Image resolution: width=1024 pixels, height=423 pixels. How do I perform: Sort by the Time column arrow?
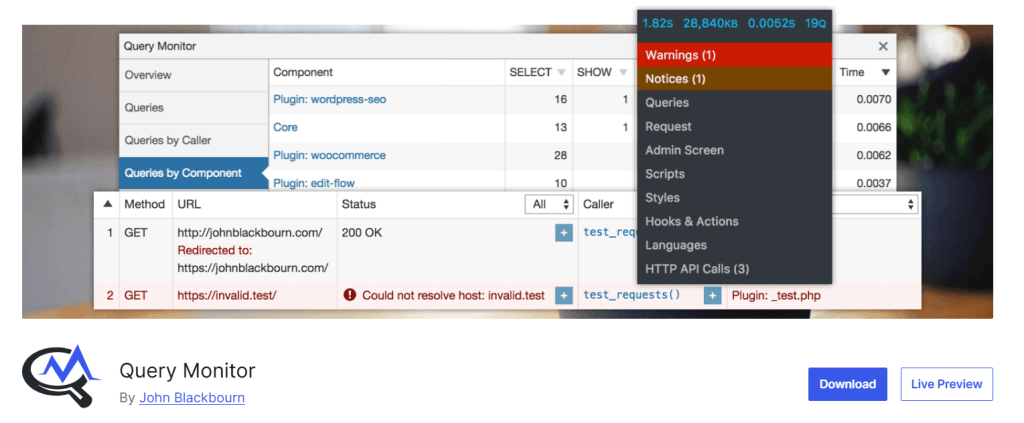pos(886,72)
